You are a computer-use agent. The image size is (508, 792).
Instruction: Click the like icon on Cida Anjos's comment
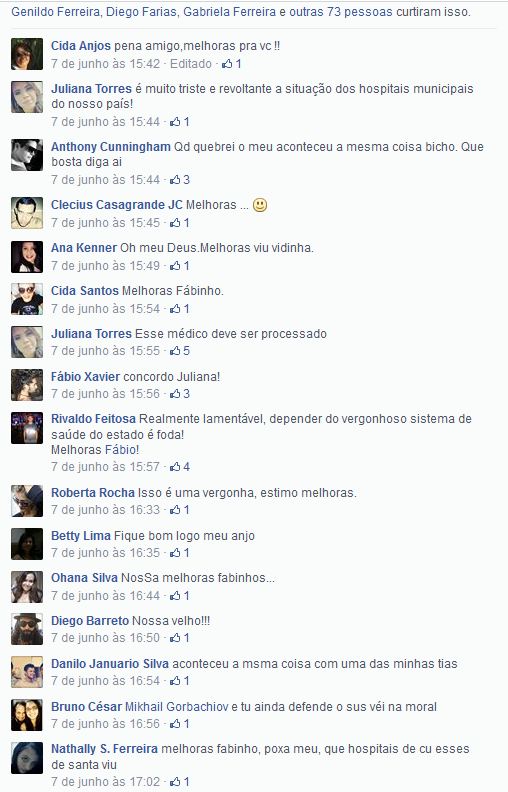coord(228,64)
